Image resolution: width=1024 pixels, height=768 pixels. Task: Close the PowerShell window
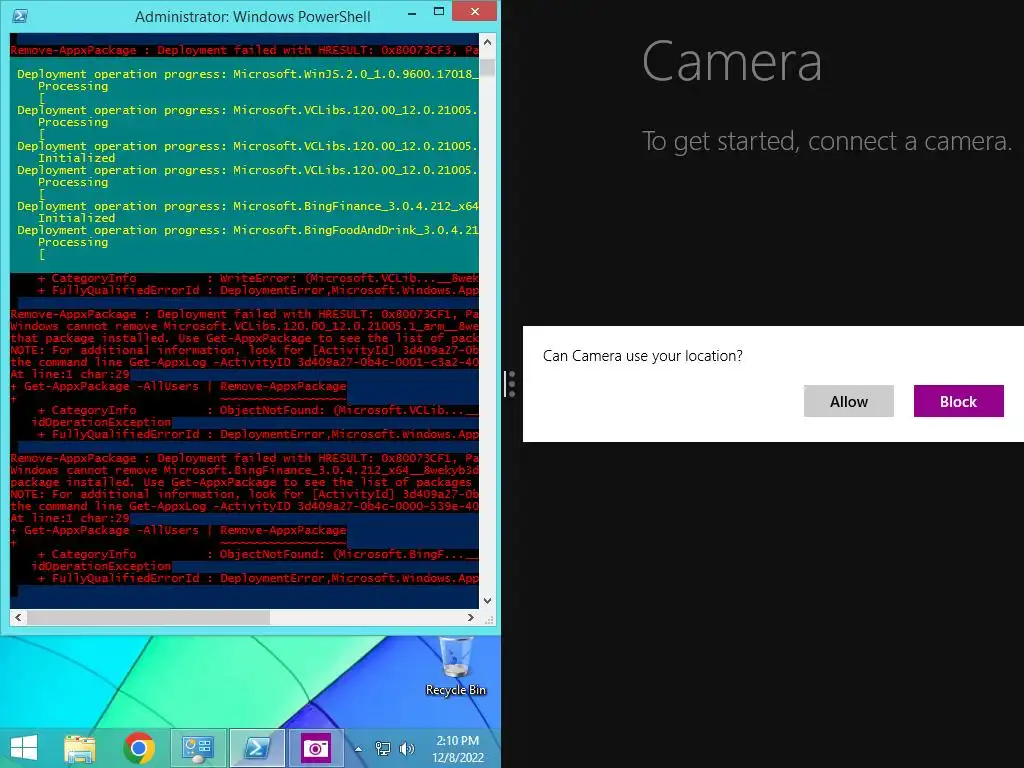[475, 11]
